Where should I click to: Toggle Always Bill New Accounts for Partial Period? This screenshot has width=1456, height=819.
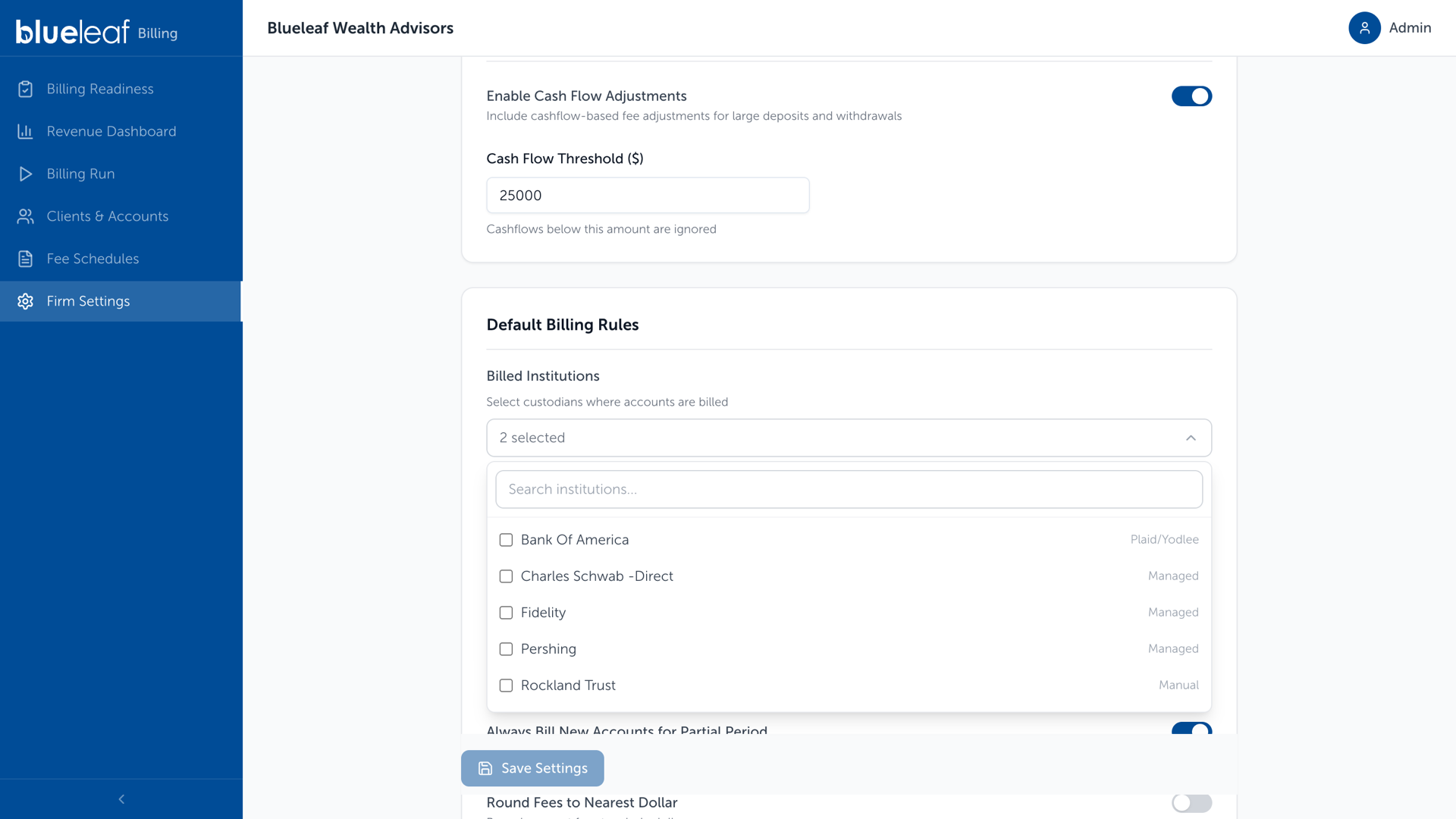[1191, 729]
